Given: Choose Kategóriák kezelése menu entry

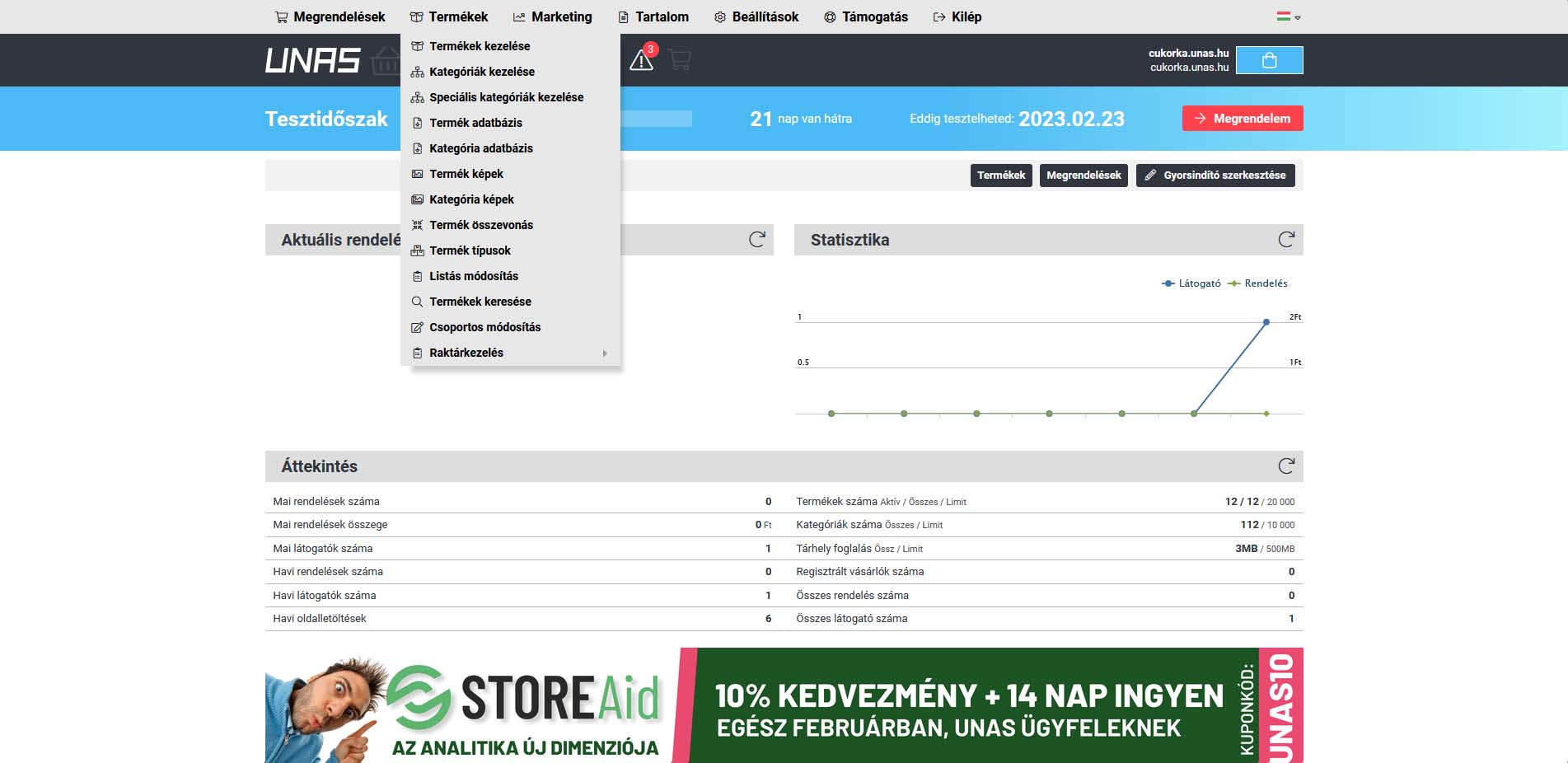Looking at the screenshot, I should (x=482, y=72).
